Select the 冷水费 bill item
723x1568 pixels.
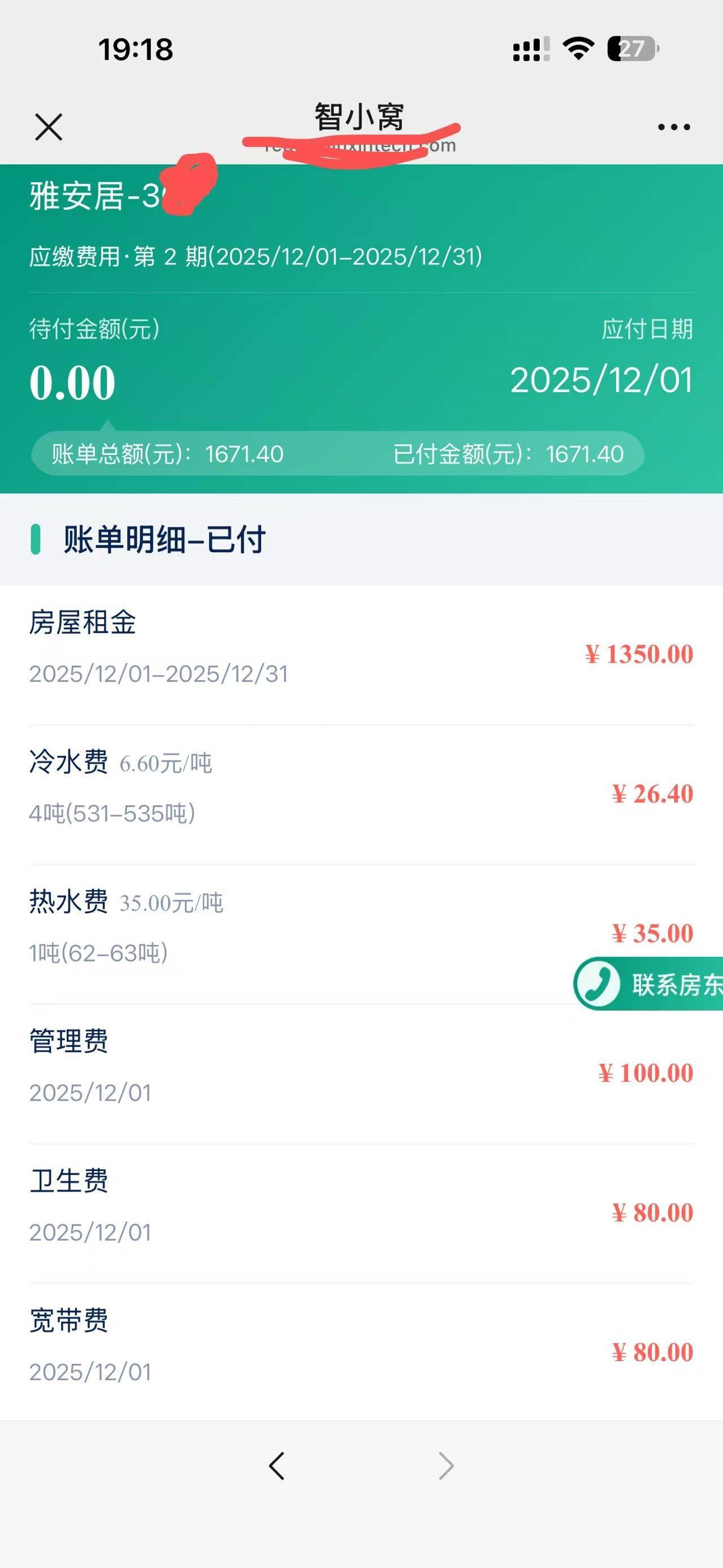pyautogui.click(x=362, y=794)
